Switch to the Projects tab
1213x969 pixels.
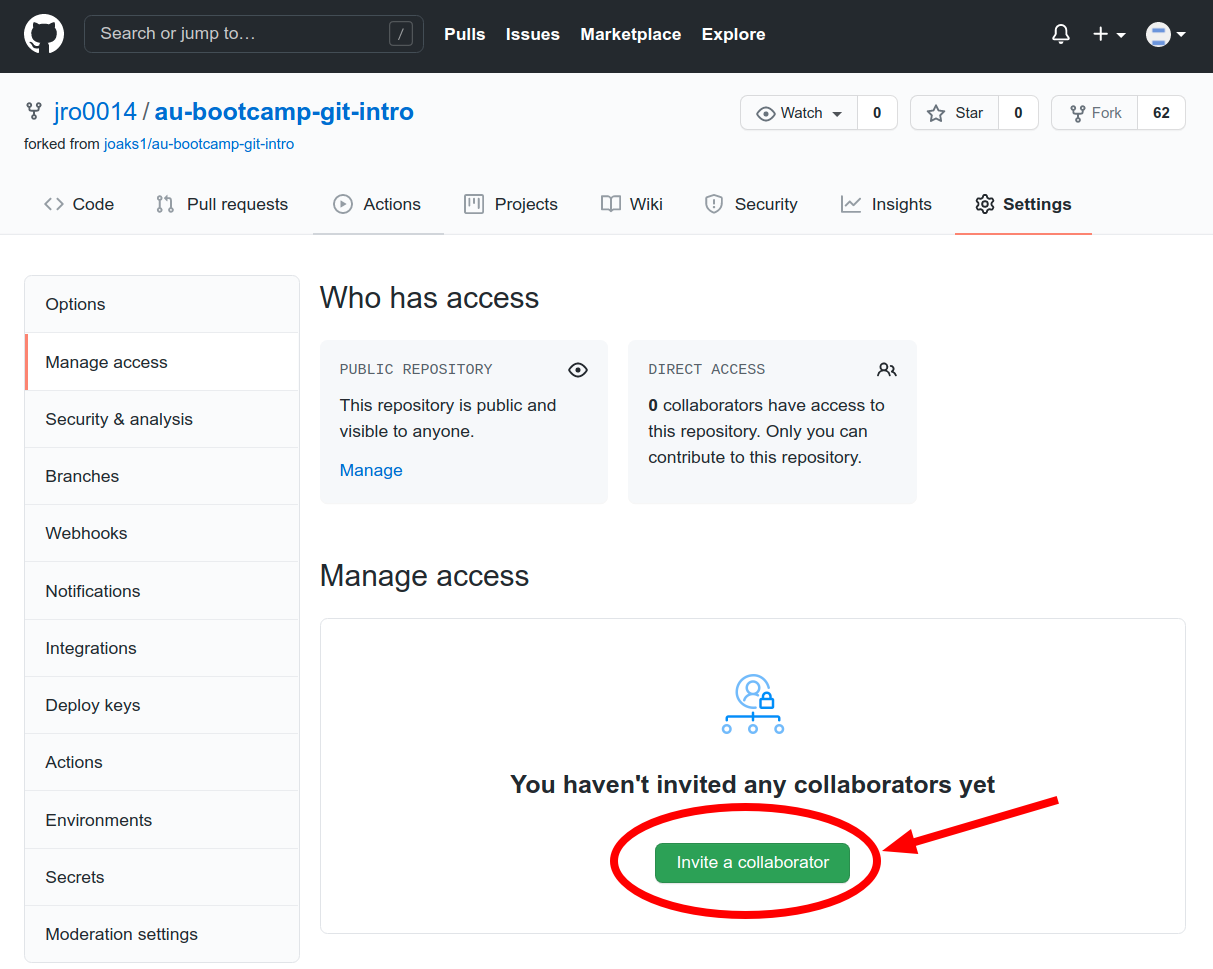click(511, 204)
